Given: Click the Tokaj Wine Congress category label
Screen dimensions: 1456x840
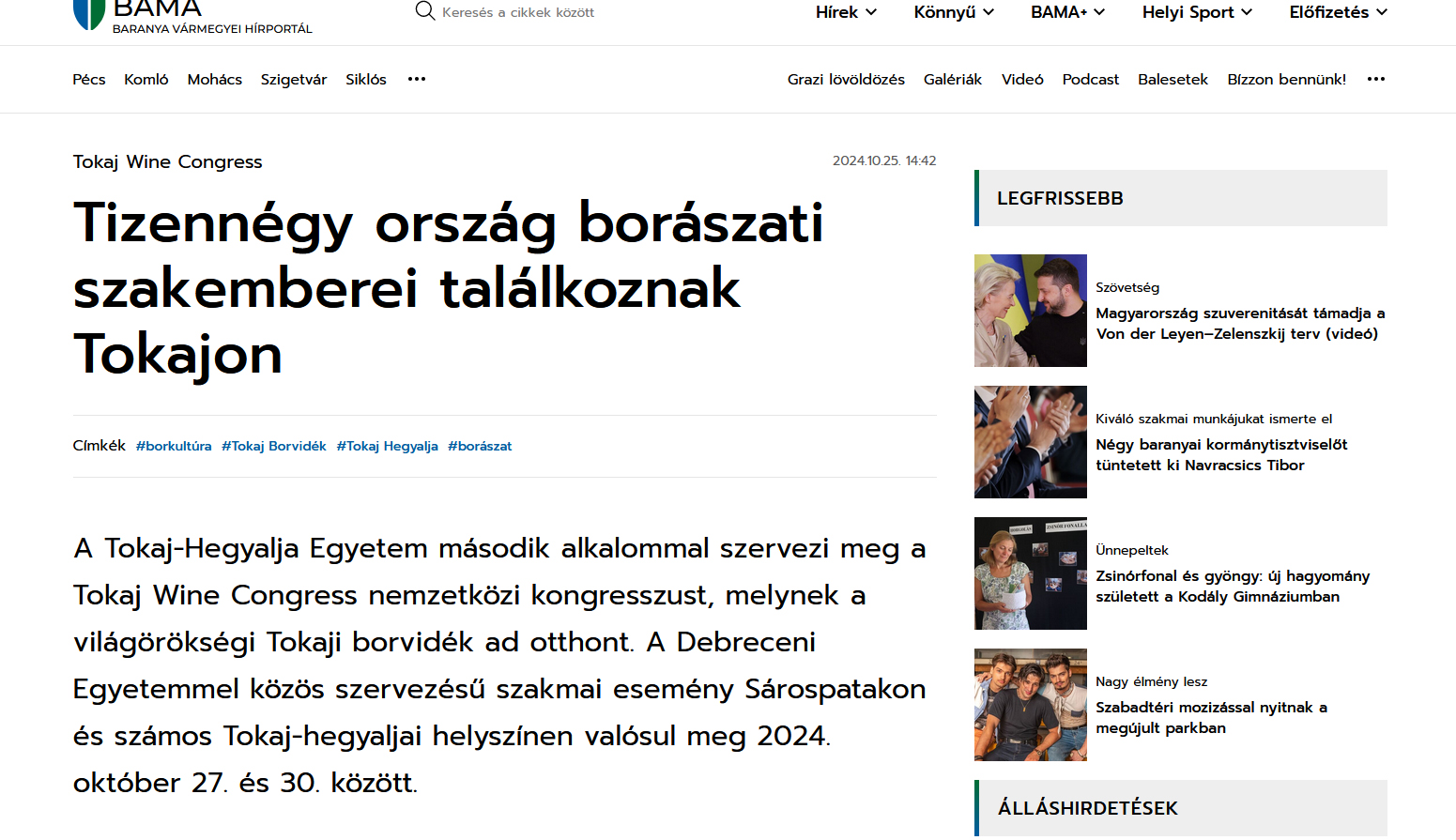Looking at the screenshot, I should tap(168, 161).
